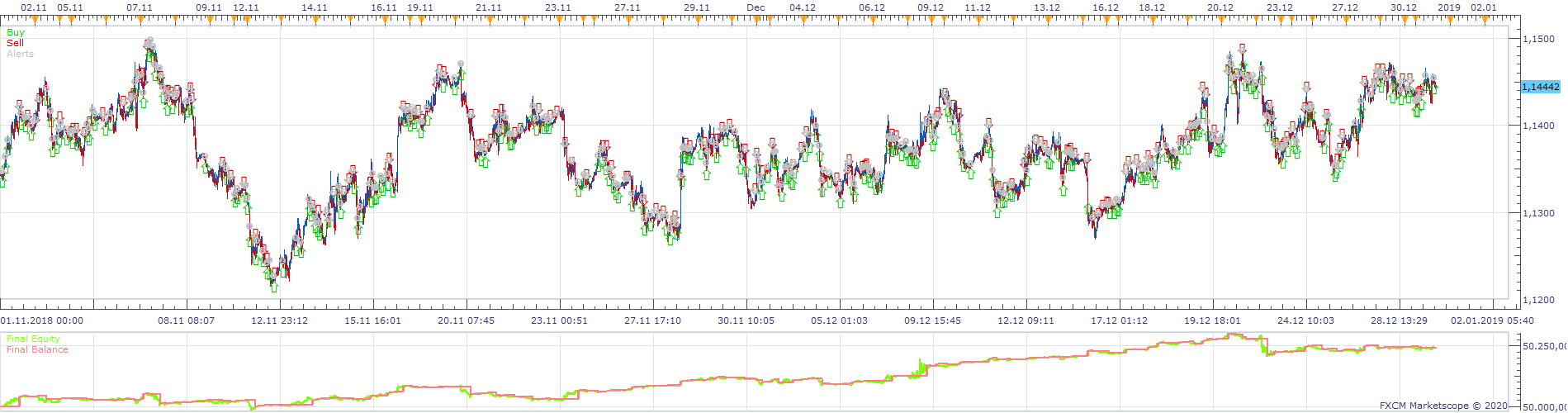Click the 08.11 08:07 timestamp
Screen dimensions: 1568x413
(187, 320)
